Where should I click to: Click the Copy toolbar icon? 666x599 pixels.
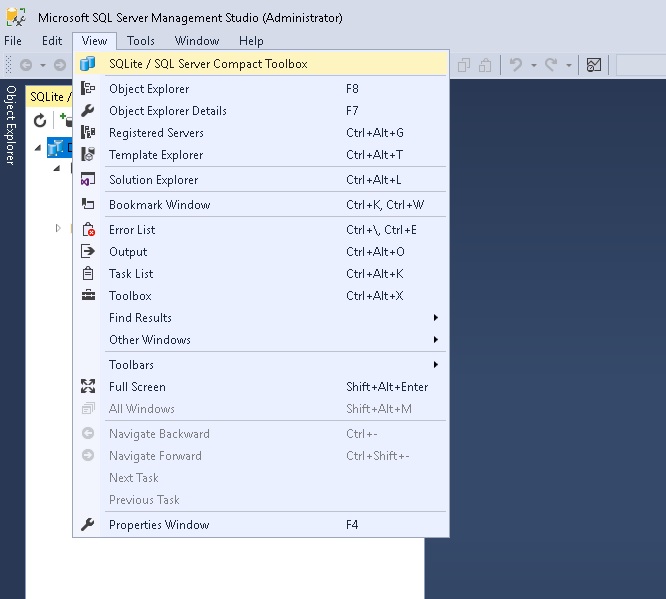pyautogui.click(x=464, y=65)
